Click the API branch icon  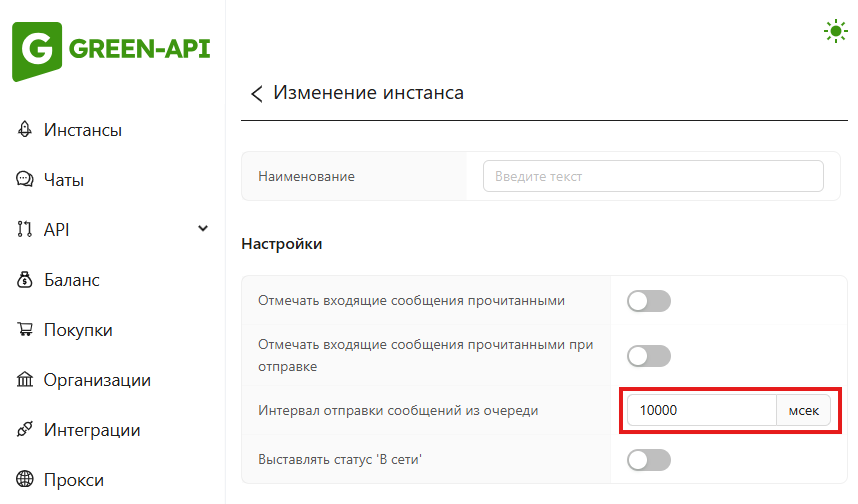[x=25, y=230]
